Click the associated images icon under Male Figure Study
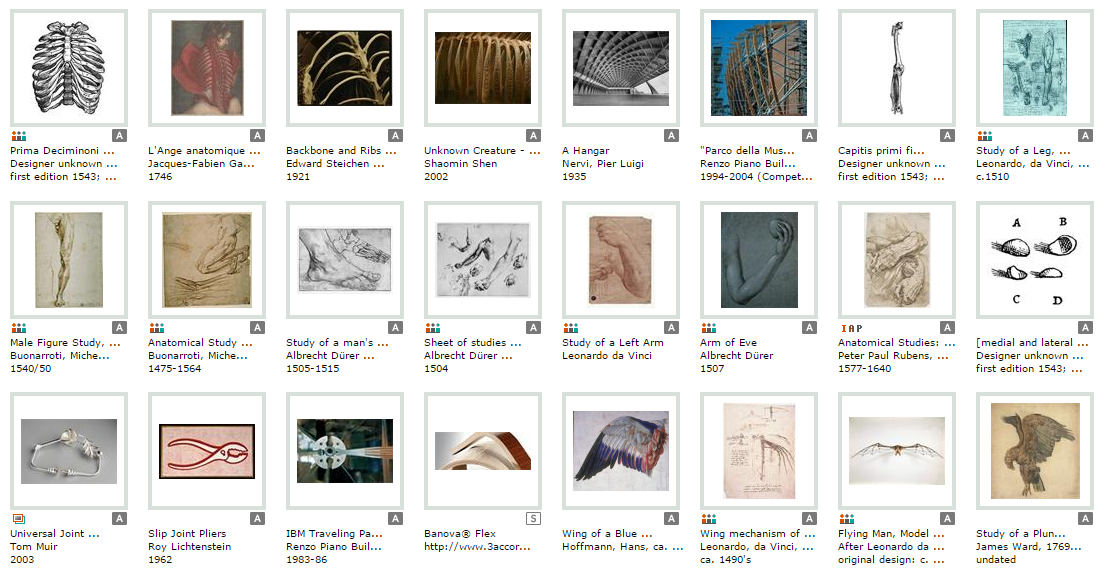 [19, 328]
